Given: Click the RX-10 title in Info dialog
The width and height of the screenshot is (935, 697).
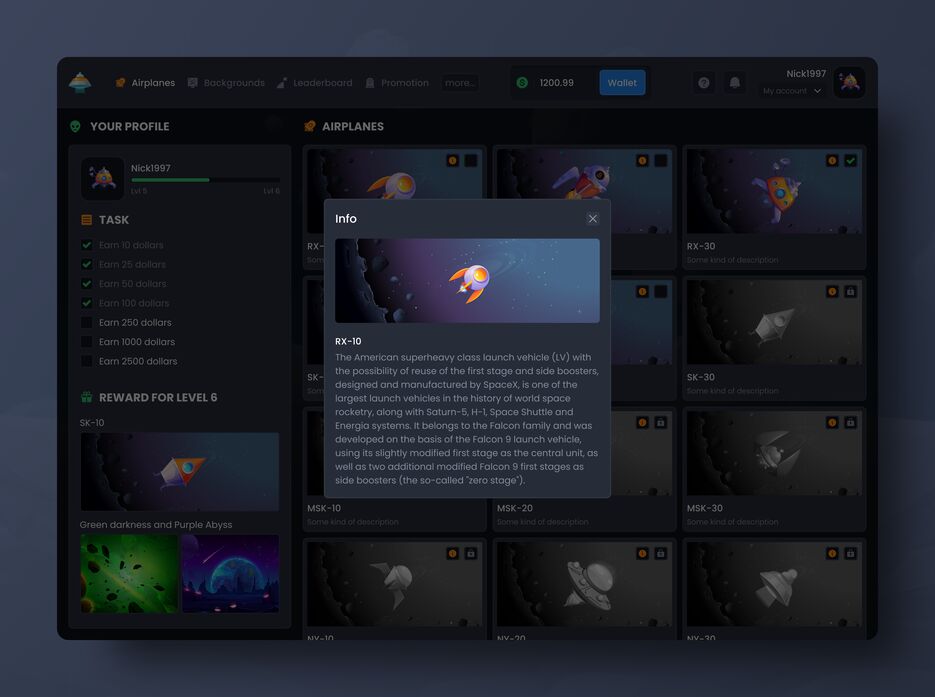Looking at the screenshot, I should (x=348, y=342).
